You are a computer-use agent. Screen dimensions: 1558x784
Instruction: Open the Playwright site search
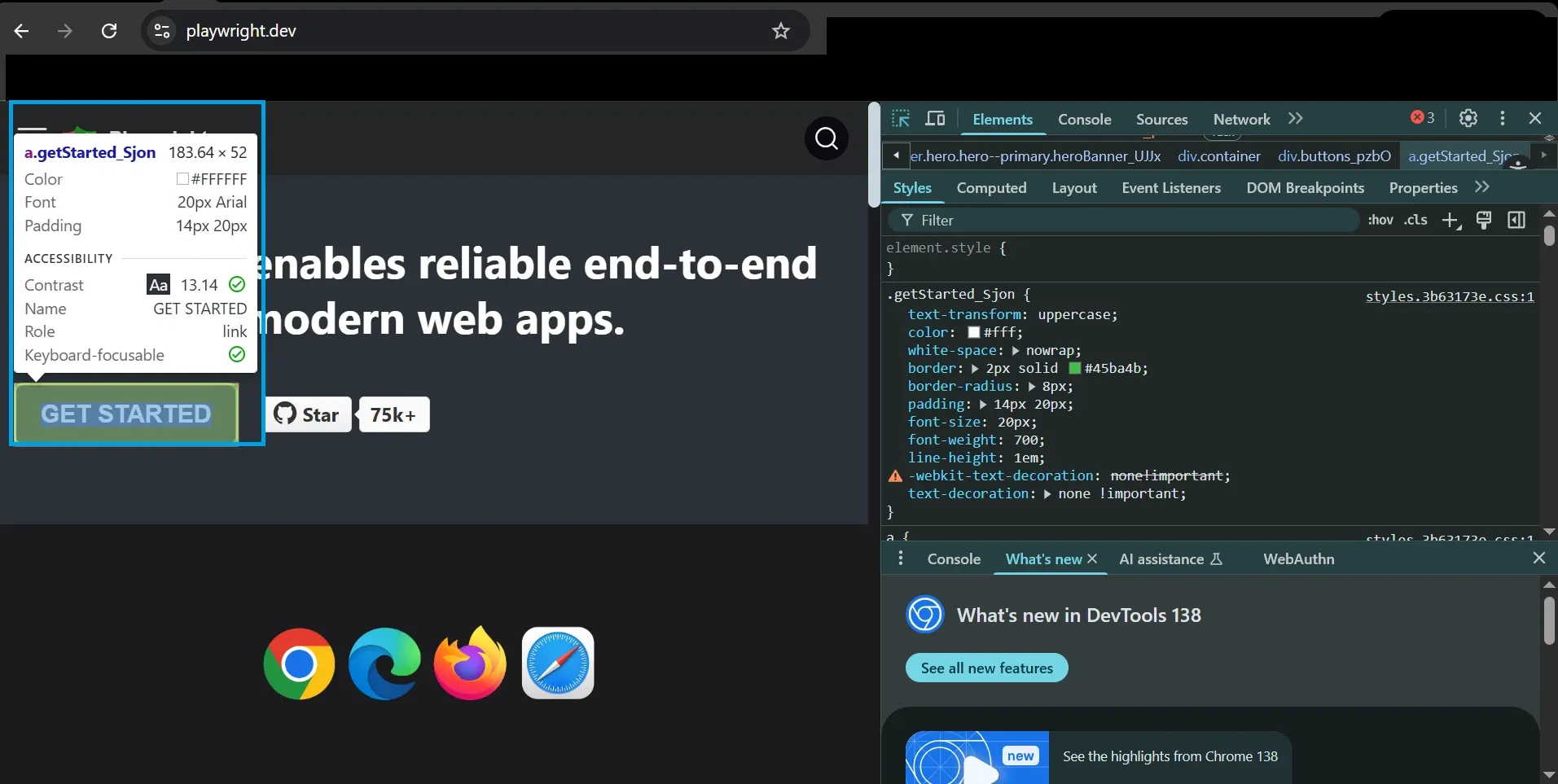tap(827, 138)
